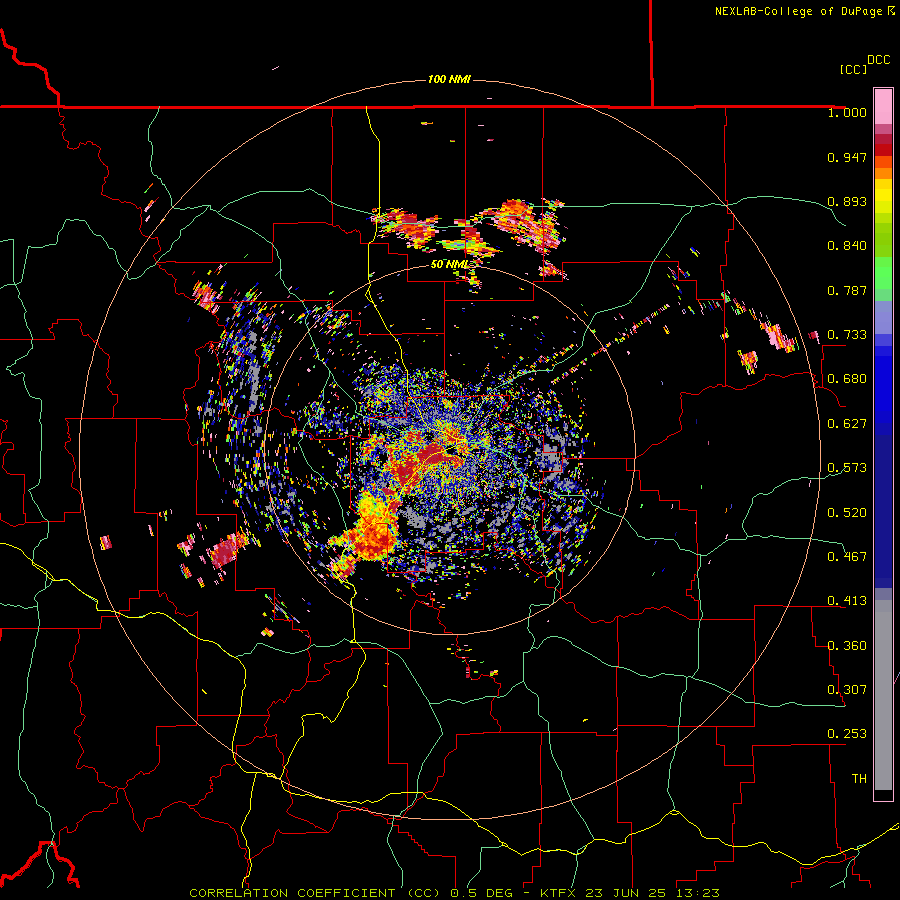Click the 0.893 scale value
Image resolution: width=900 pixels, height=900 pixels.
(847, 201)
